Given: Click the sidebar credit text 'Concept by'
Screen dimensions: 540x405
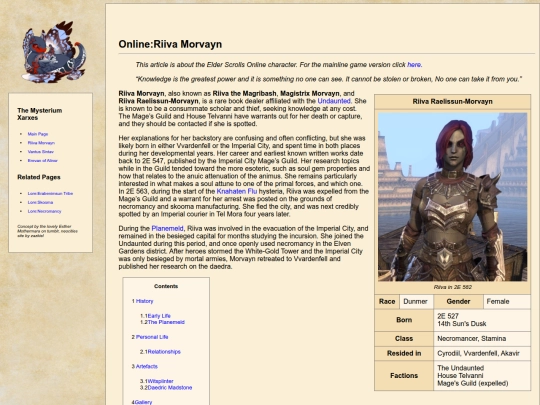Looking at the screenshot, I should [x=48, y=231].
